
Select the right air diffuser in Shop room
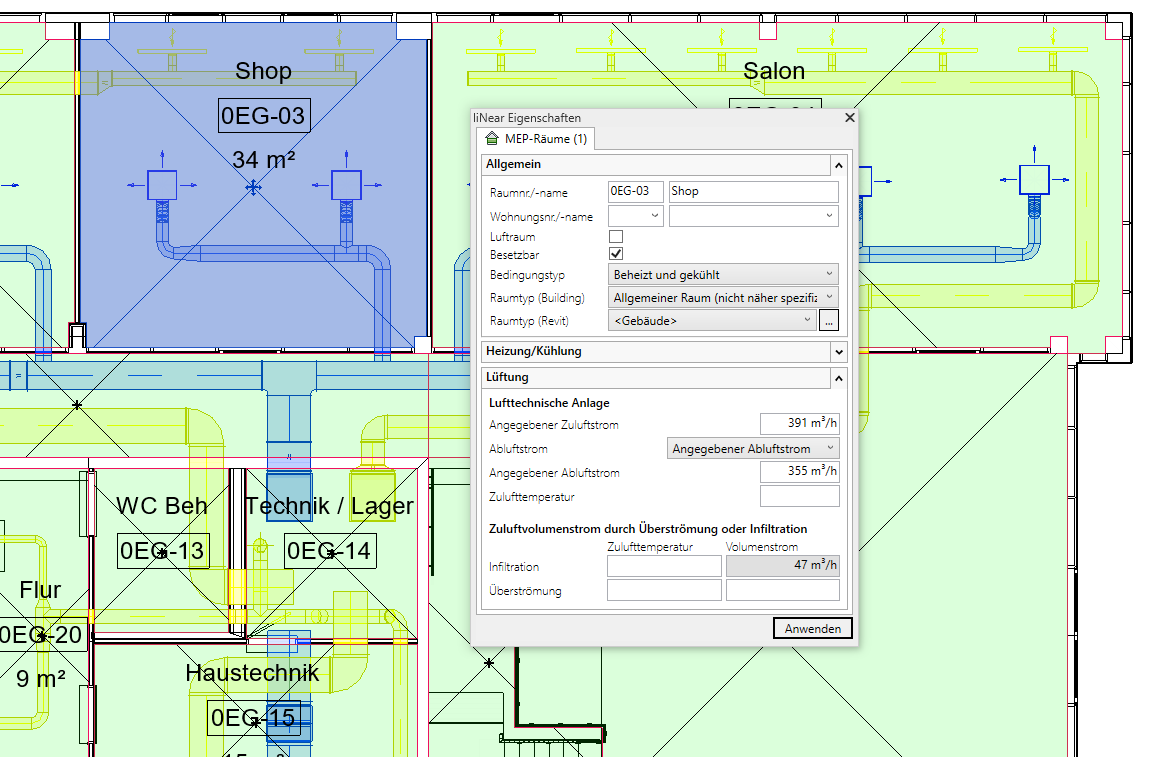coord(346,185)
